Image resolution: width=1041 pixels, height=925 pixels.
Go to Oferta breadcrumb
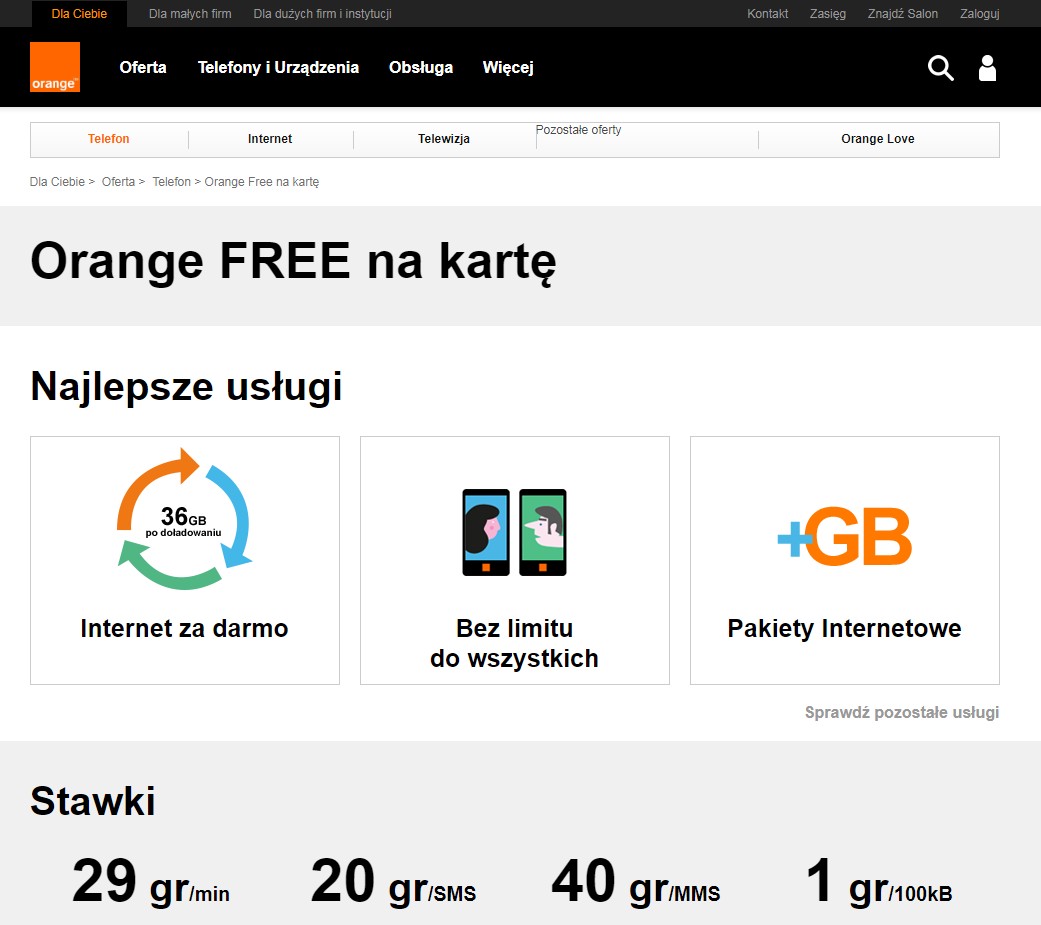pos(118,182)
